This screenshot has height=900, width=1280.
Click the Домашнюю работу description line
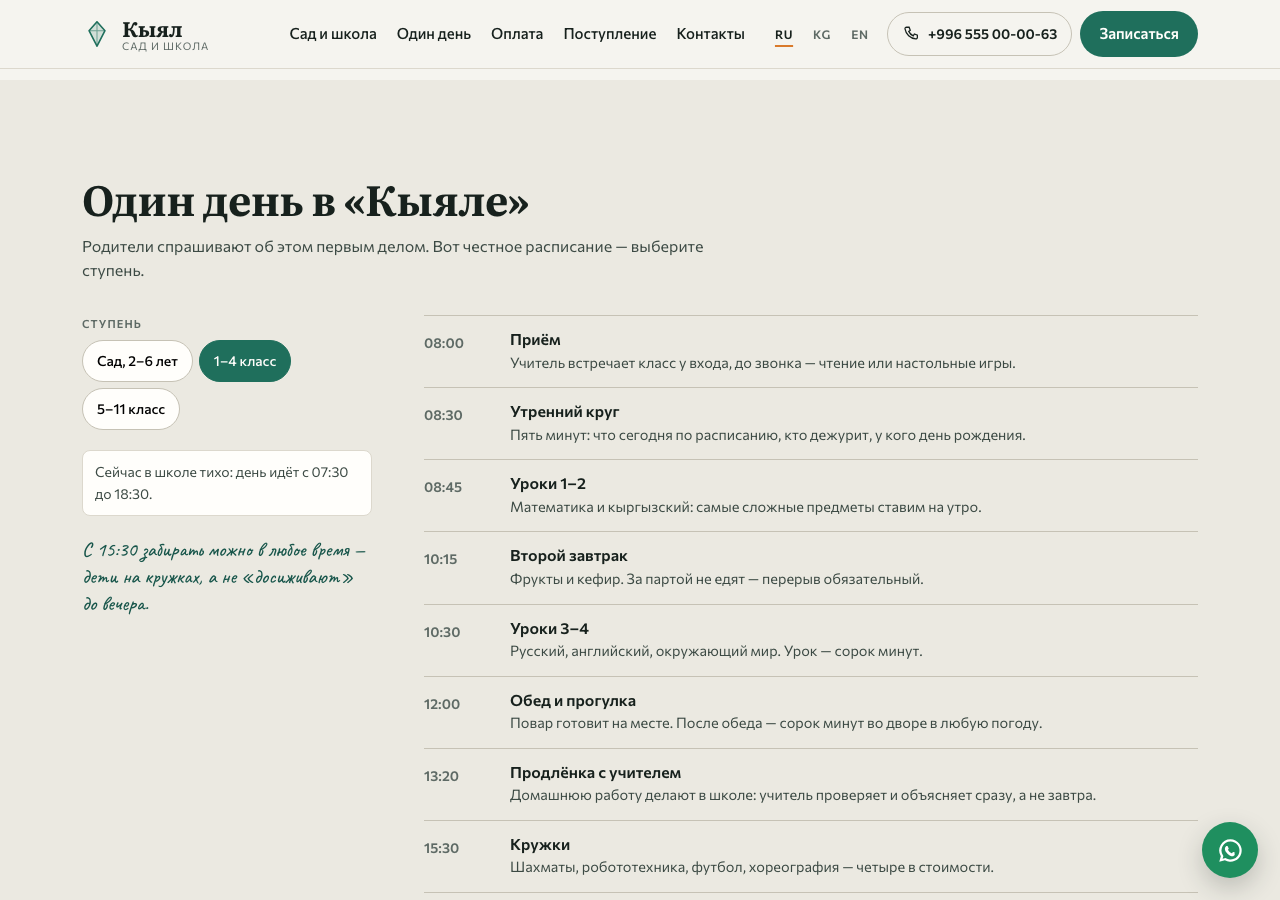pos(803,795)
